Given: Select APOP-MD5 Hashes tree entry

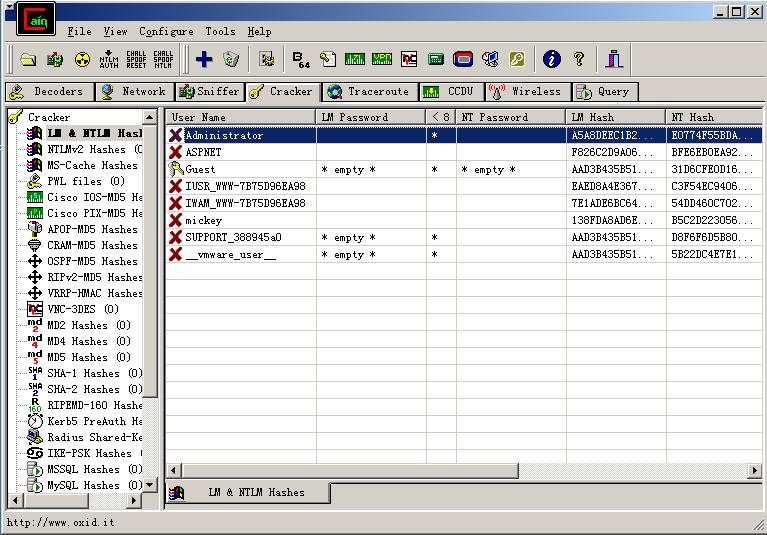Looking at the screenshot, I should [x=83, y=229].
